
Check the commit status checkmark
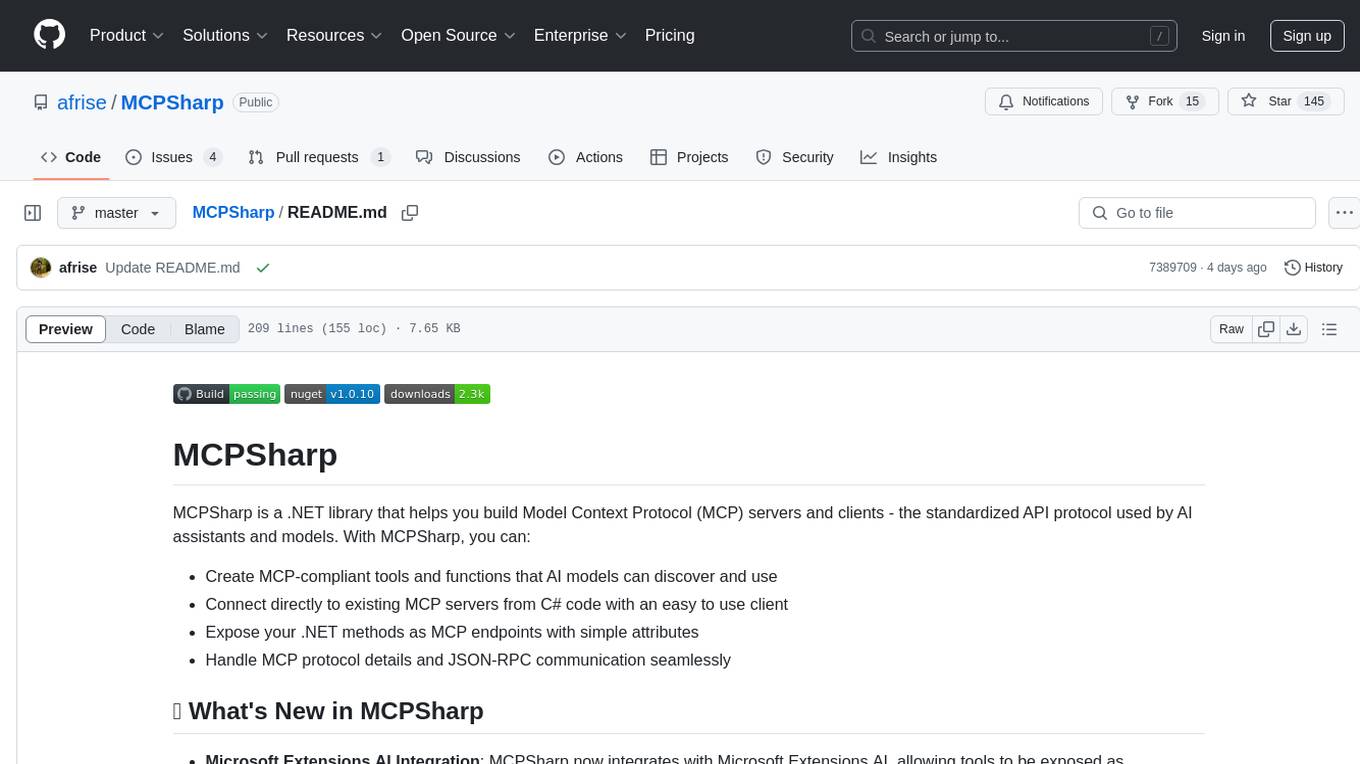(x=263, y=268)
